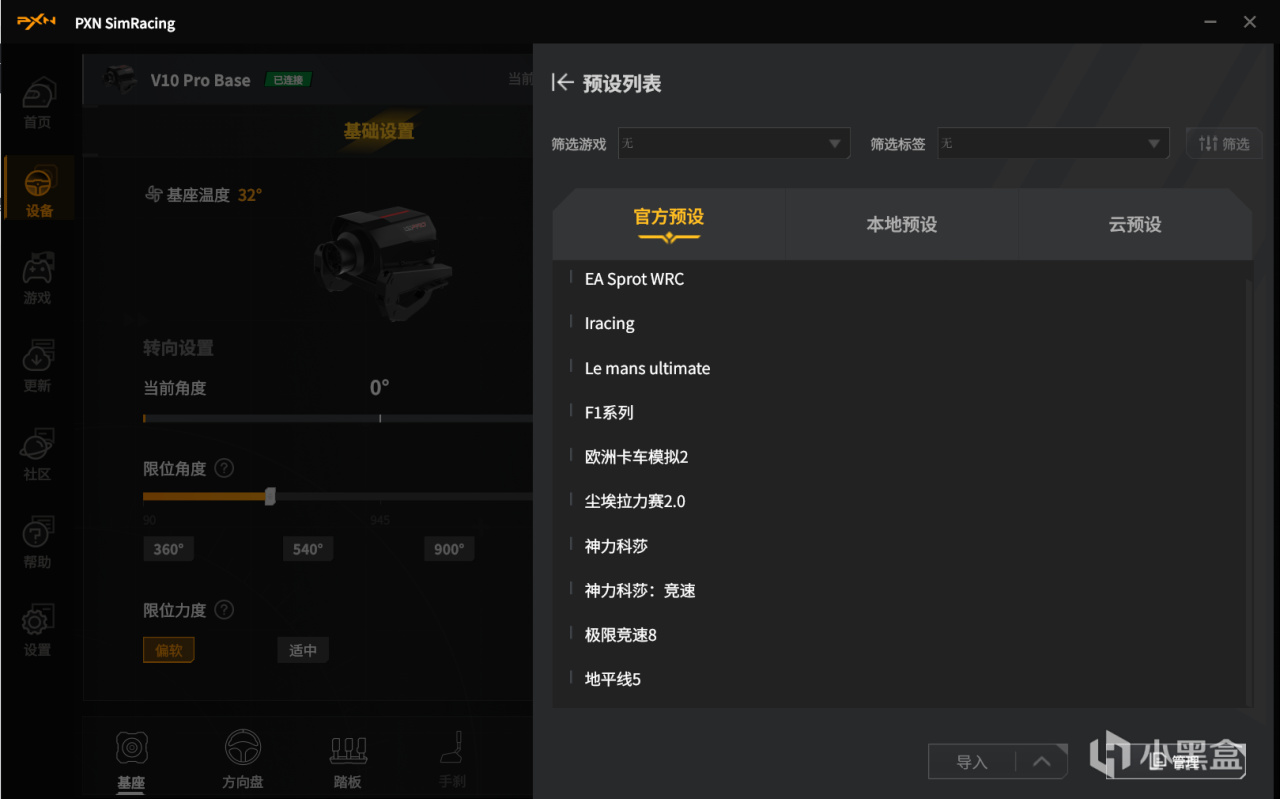Set the limit angle to 360°
This screenshot has width=1280, height=799.
click(168, 549)
